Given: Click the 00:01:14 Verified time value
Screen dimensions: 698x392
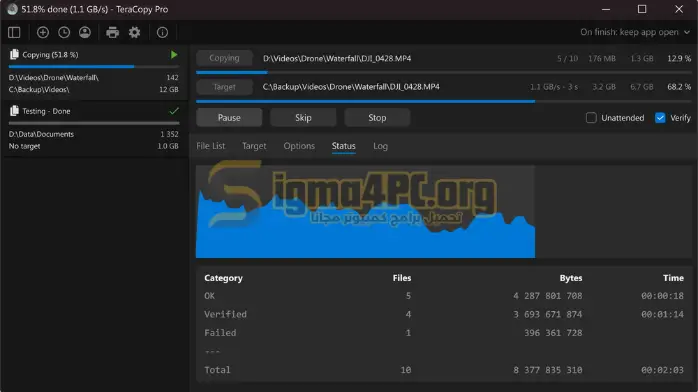Looking at the screenshot, I should [x=662, y=314].
